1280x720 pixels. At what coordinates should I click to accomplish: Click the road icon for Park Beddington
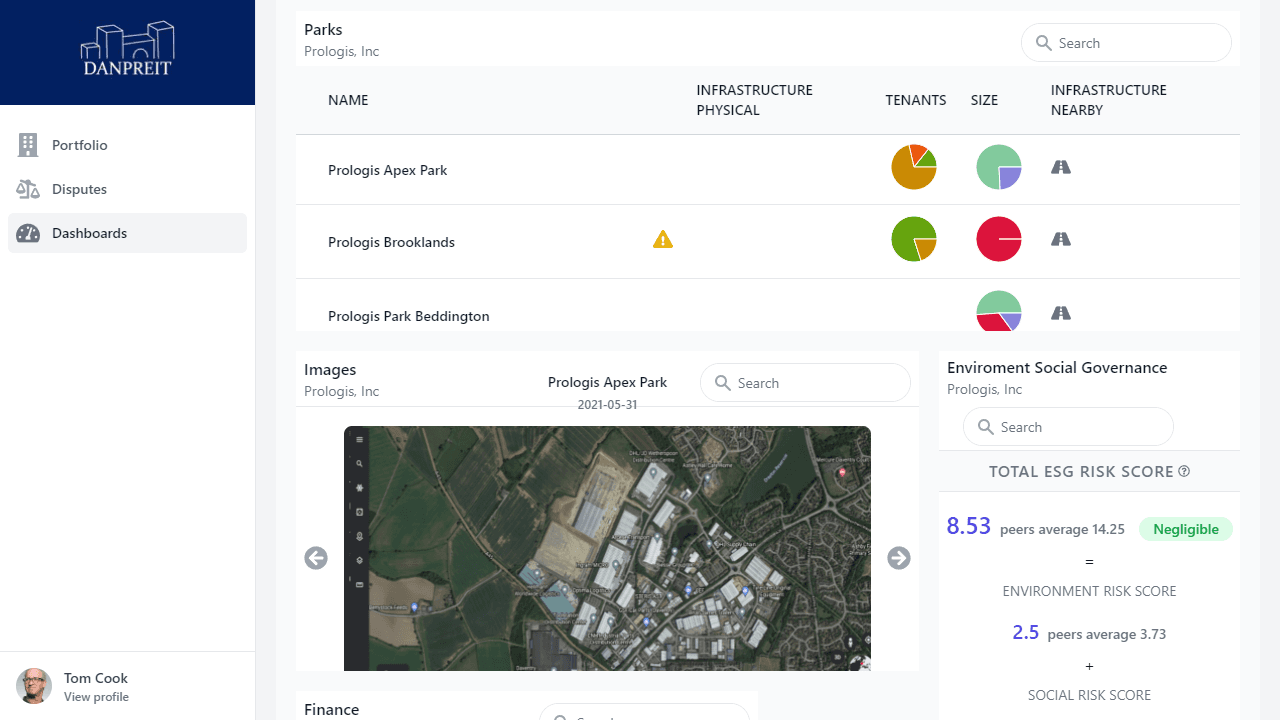click(1061, 313)
